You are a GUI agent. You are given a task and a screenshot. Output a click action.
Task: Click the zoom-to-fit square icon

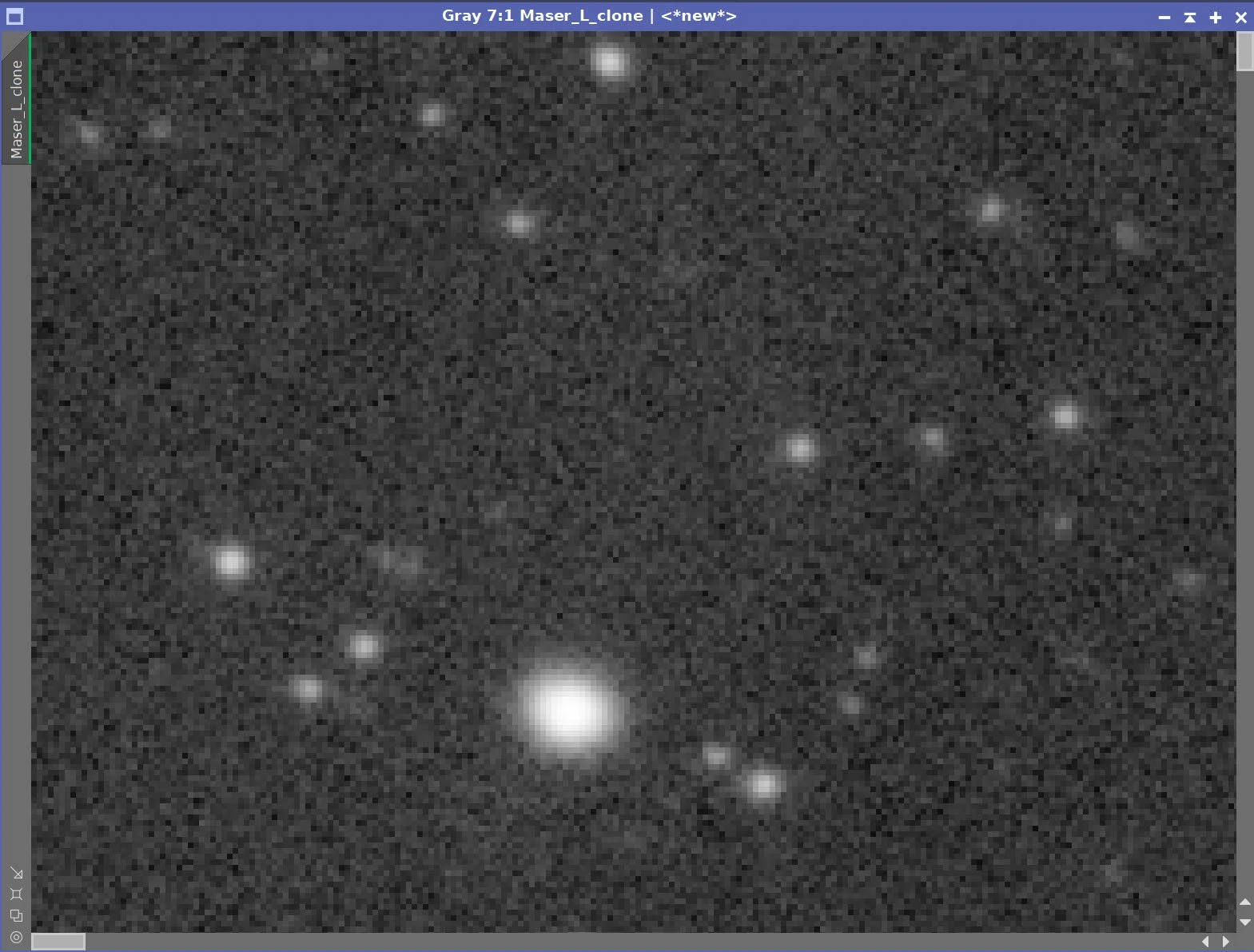click(x=16, y=894)
